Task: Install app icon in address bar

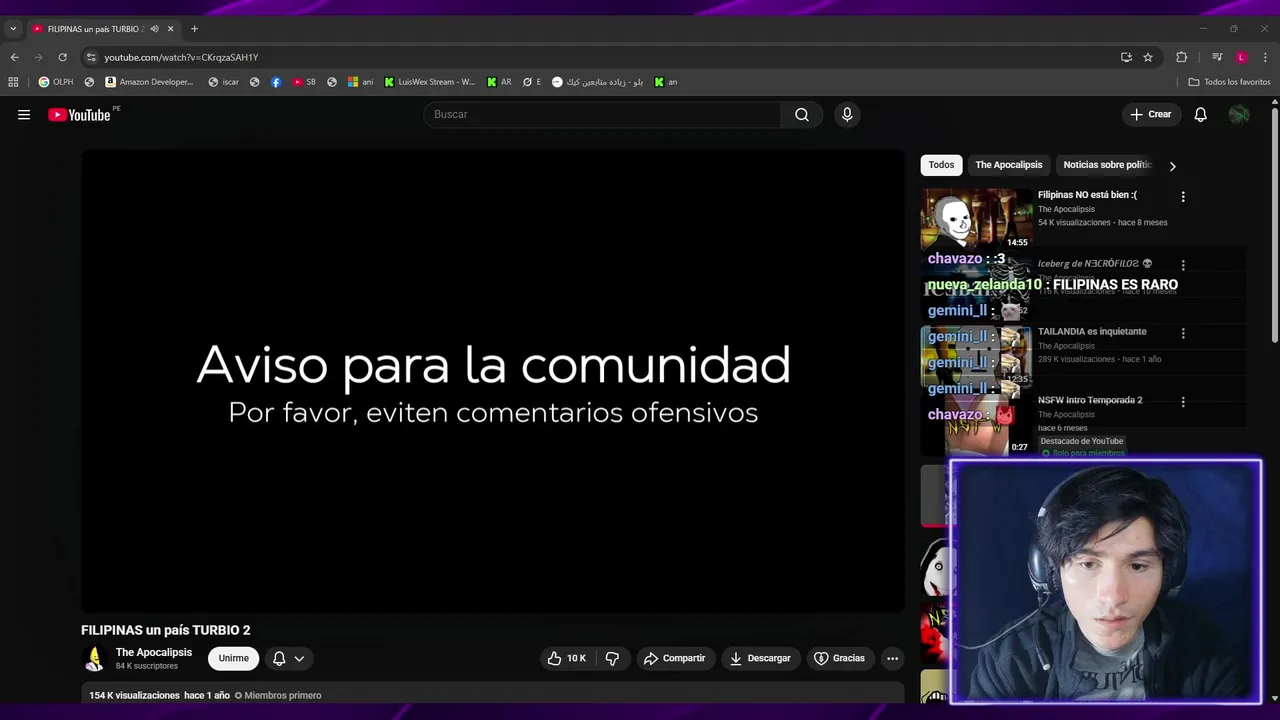Action: [x=1126, y=57]
